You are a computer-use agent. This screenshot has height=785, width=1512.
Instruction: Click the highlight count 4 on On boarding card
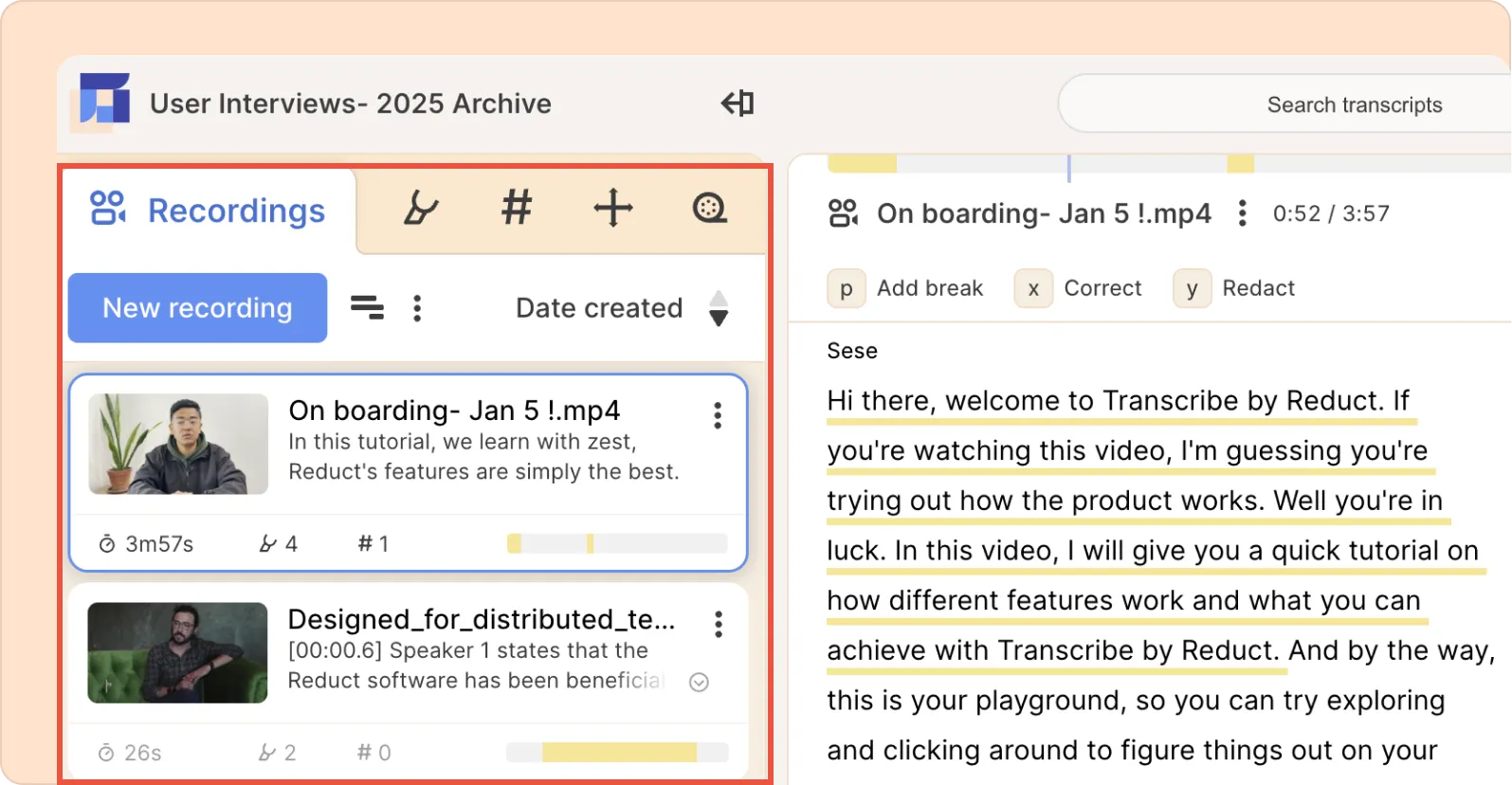(x=279, y=544)
